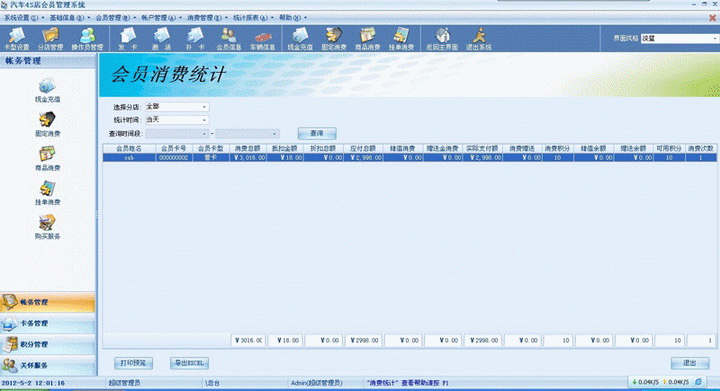
Task: Click Admin(超级管理员) in status bar
Action: point(316,383)
